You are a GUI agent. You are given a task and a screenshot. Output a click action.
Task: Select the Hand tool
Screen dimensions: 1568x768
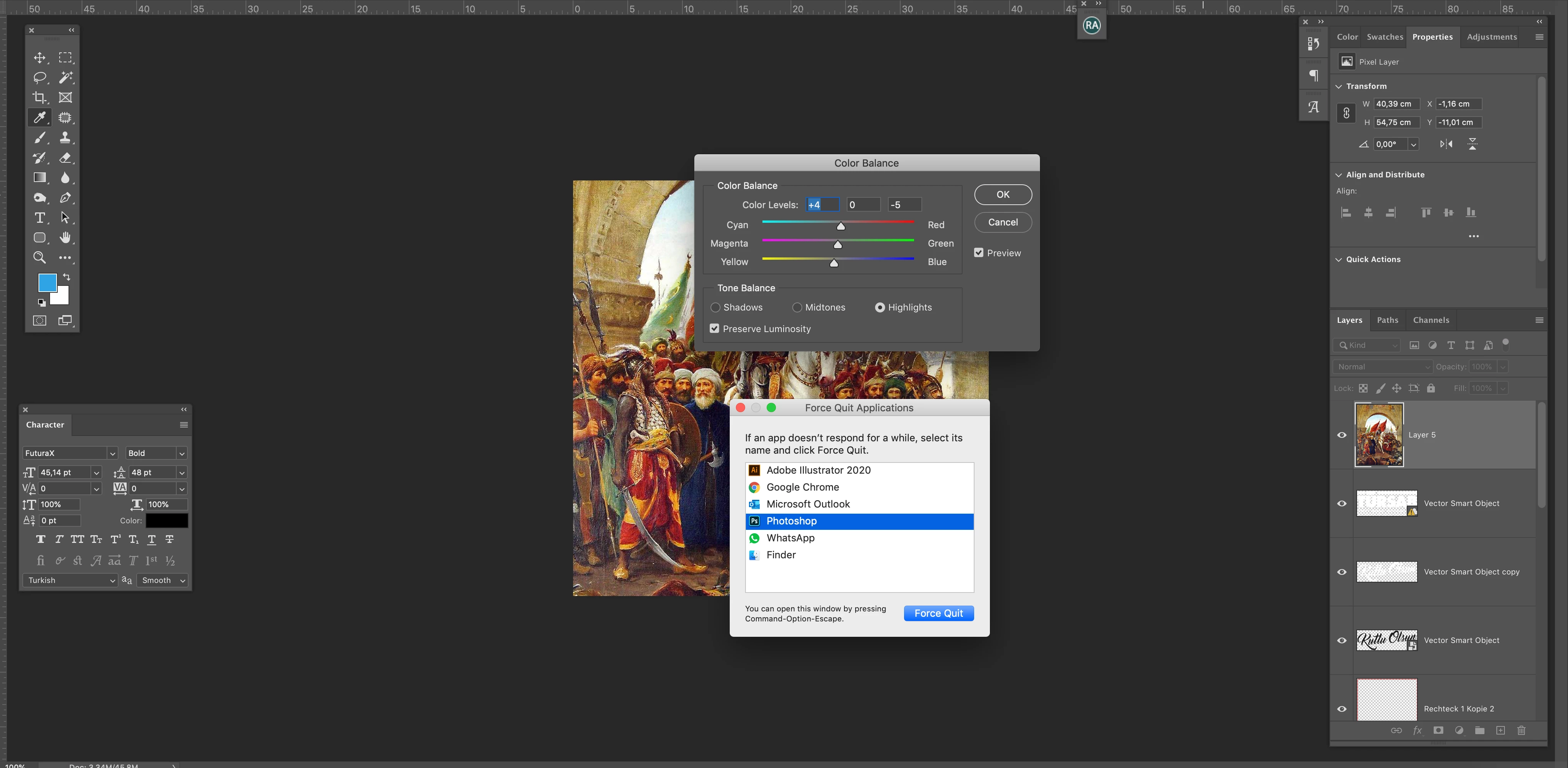pyautogui.click(x=65, y=237)
